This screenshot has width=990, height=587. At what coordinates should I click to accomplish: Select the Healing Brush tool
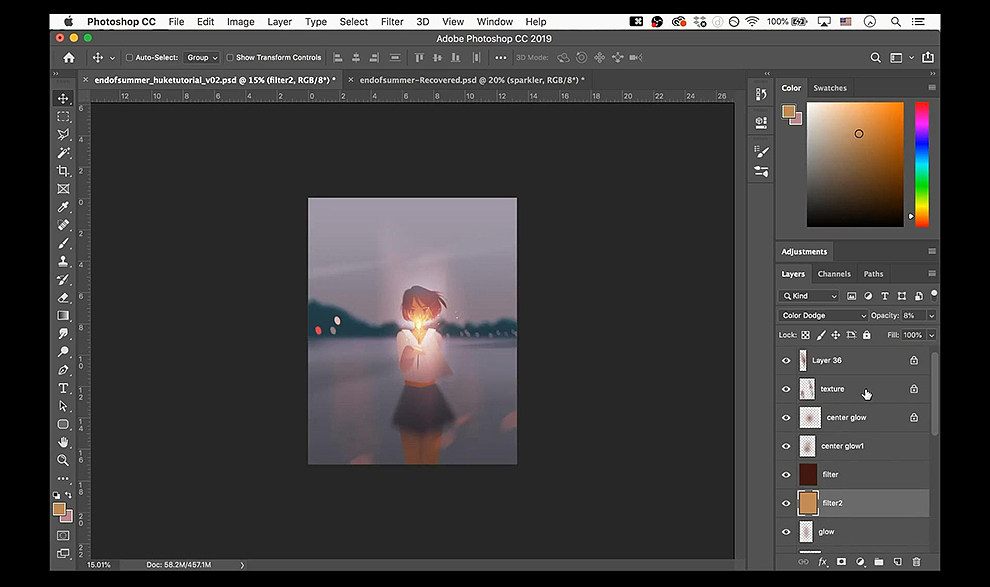pos(63,225)
